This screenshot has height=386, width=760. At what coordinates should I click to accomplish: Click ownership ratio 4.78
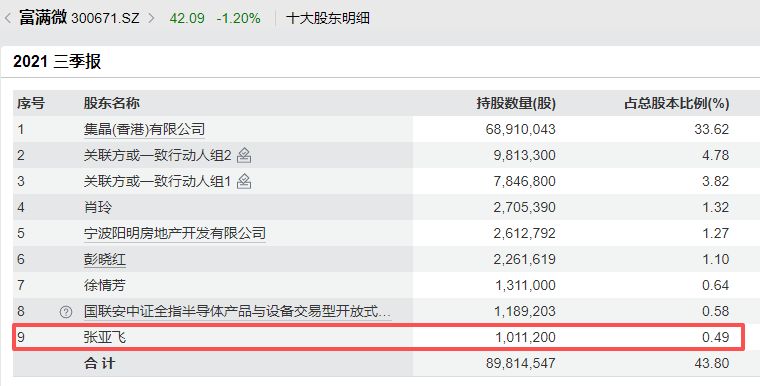tap(715, 156)
